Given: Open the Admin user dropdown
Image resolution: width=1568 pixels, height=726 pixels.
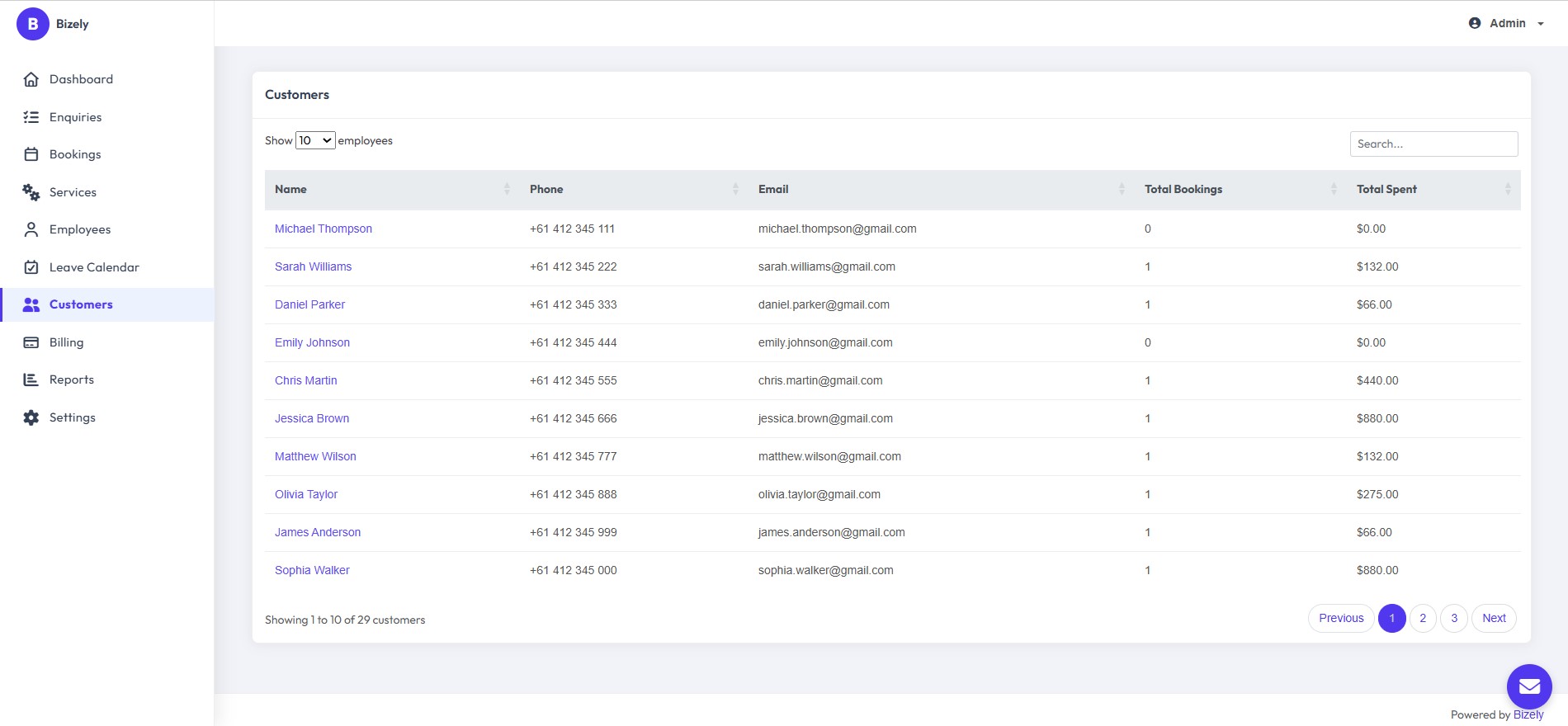Looking at the screenshot, I should point(1506,23).
